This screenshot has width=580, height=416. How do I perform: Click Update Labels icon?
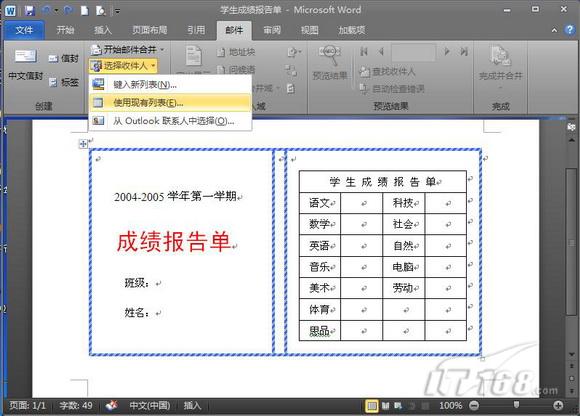291,88
